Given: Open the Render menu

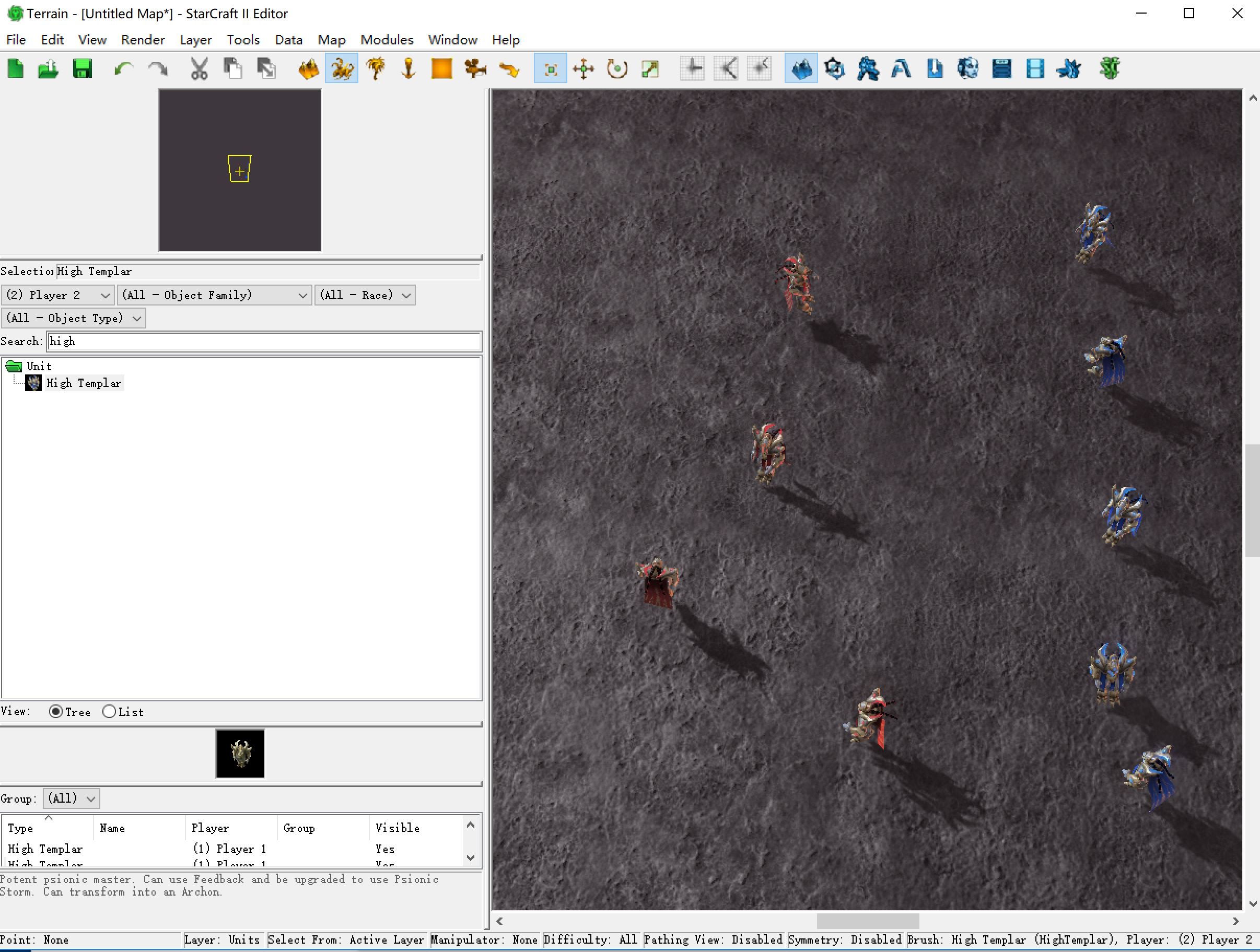Looking at the screenshot, I should (143, 40).
